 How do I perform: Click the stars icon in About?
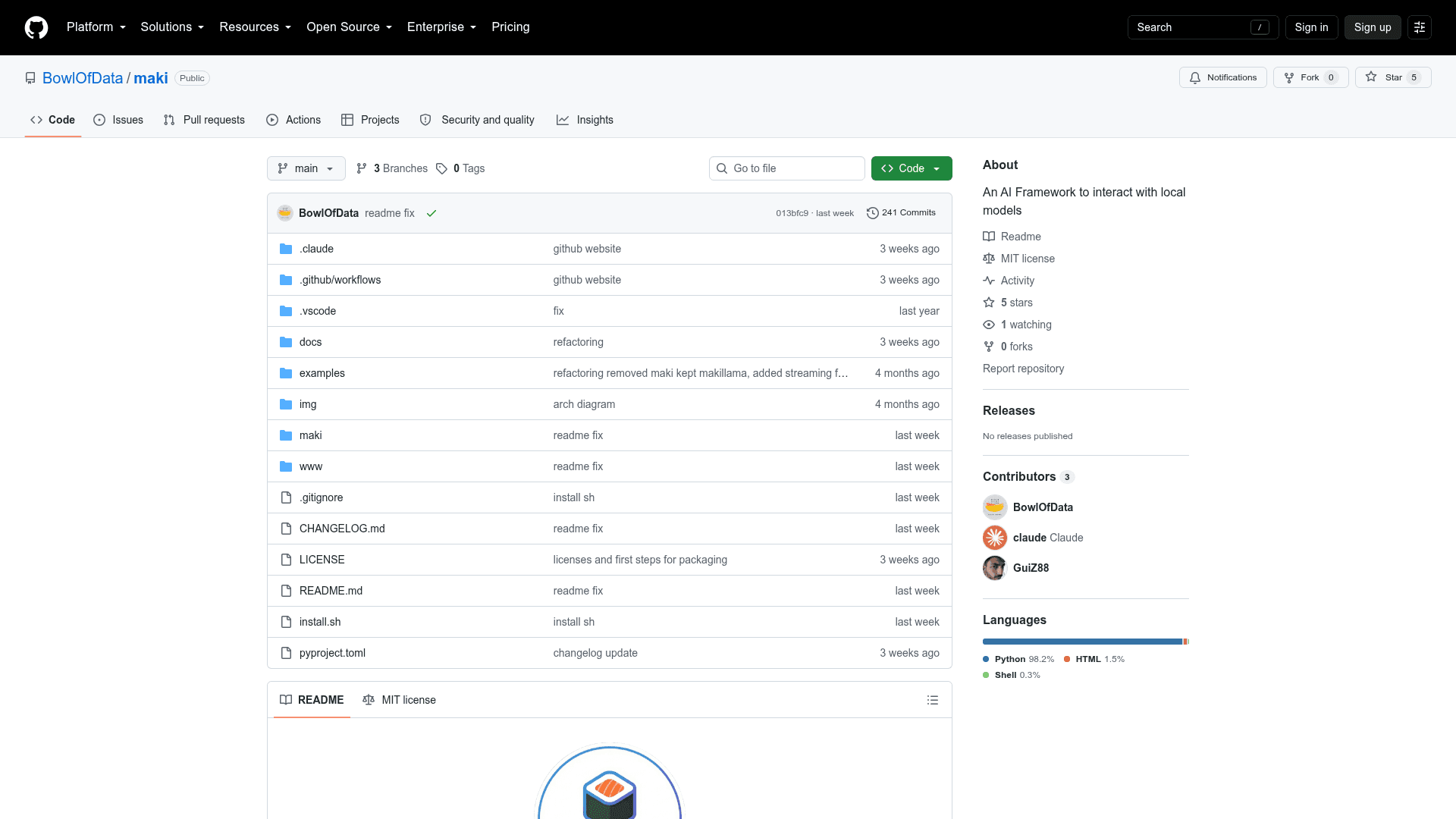pyautogui.click(x=989, y=303)
